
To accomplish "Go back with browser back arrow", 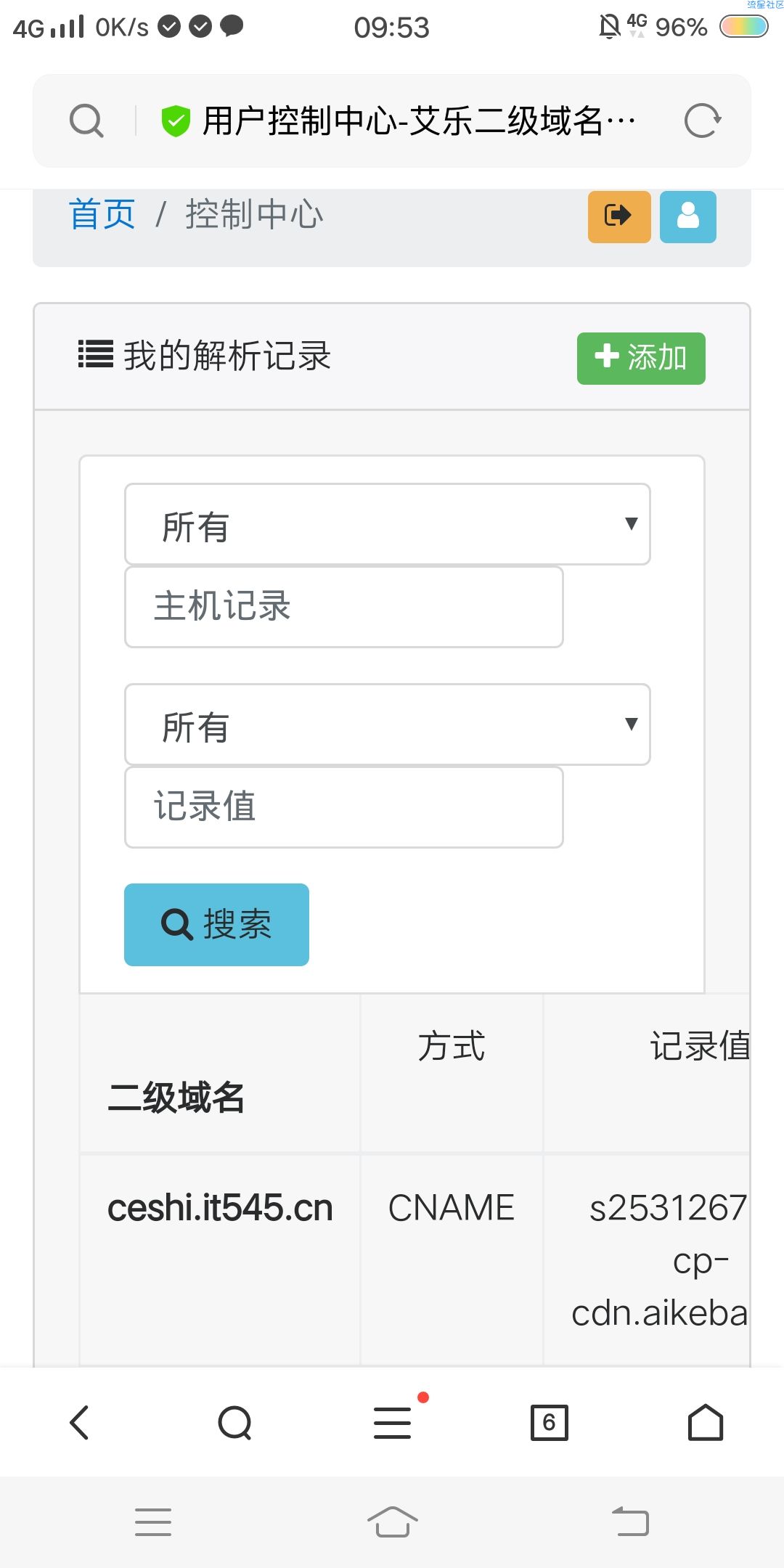I will tap(79, 1422).
